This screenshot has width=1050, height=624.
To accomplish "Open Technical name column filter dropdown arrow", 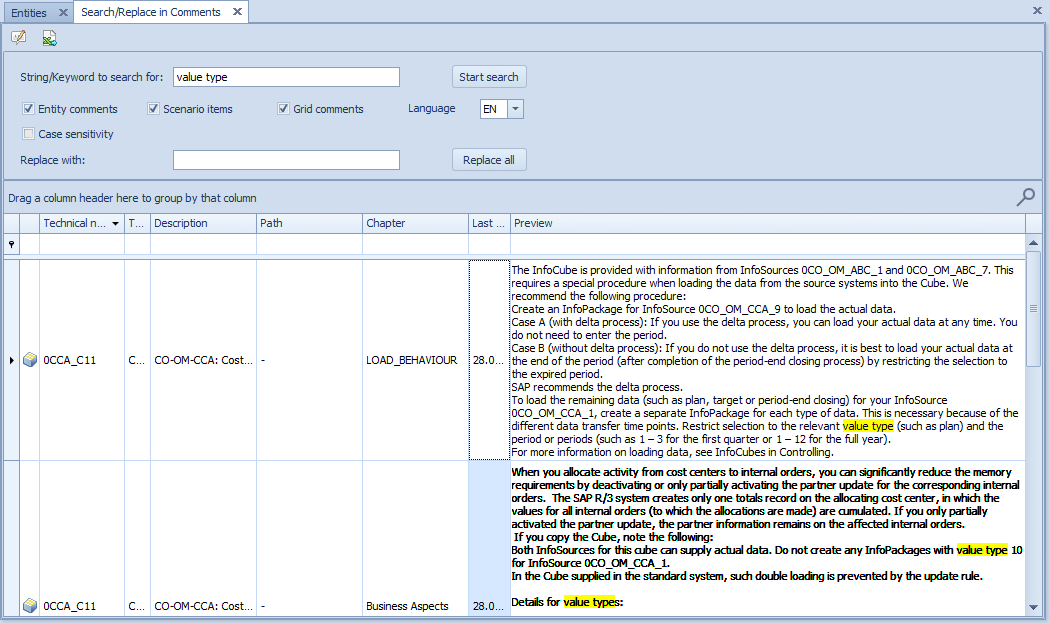I will point(116,224).
